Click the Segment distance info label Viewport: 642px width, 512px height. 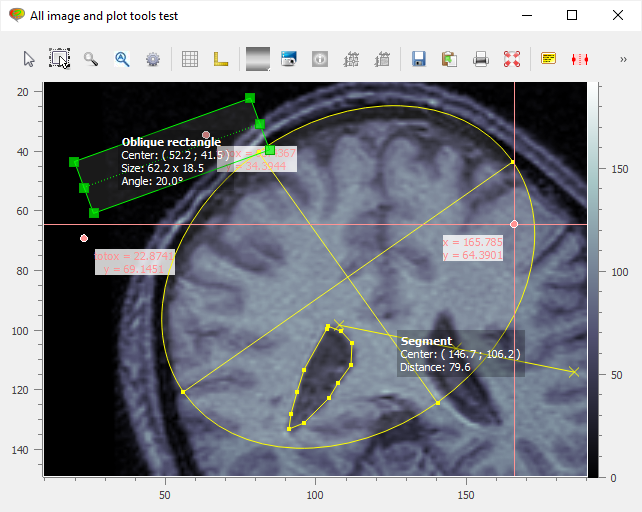[460, 354]
